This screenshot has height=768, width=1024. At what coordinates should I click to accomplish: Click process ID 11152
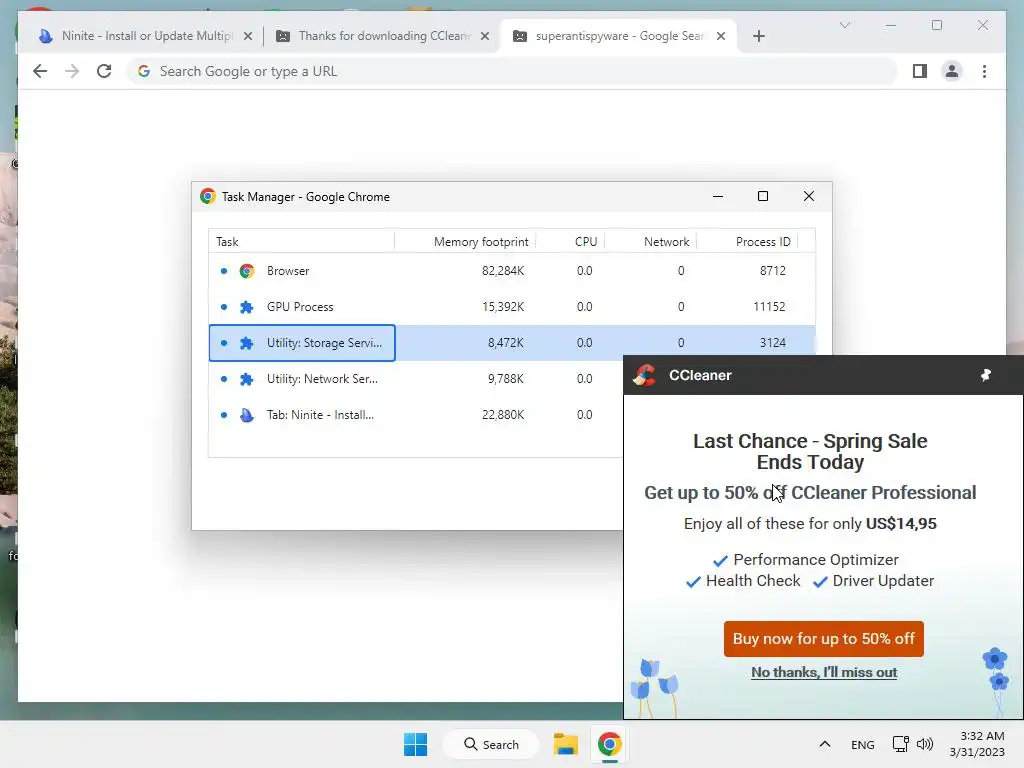[769, 307]
